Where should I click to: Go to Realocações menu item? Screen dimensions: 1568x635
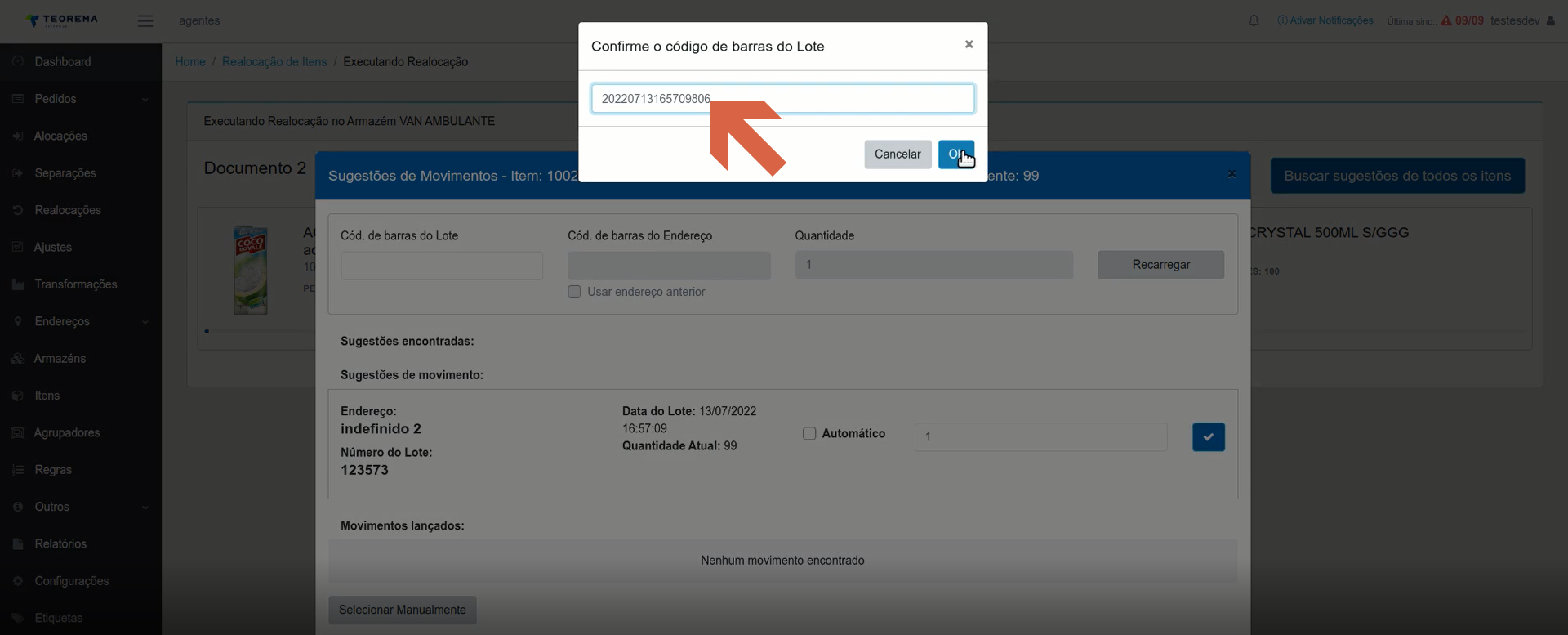[68, 210]
